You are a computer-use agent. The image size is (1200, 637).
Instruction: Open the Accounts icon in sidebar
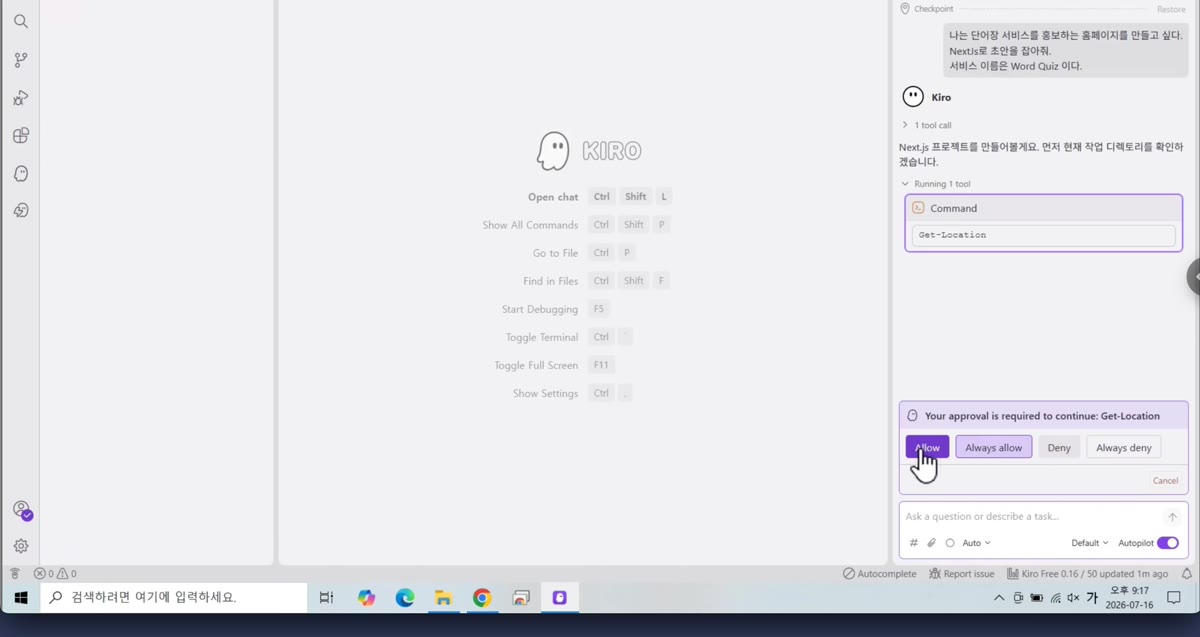tap(21, 510)
